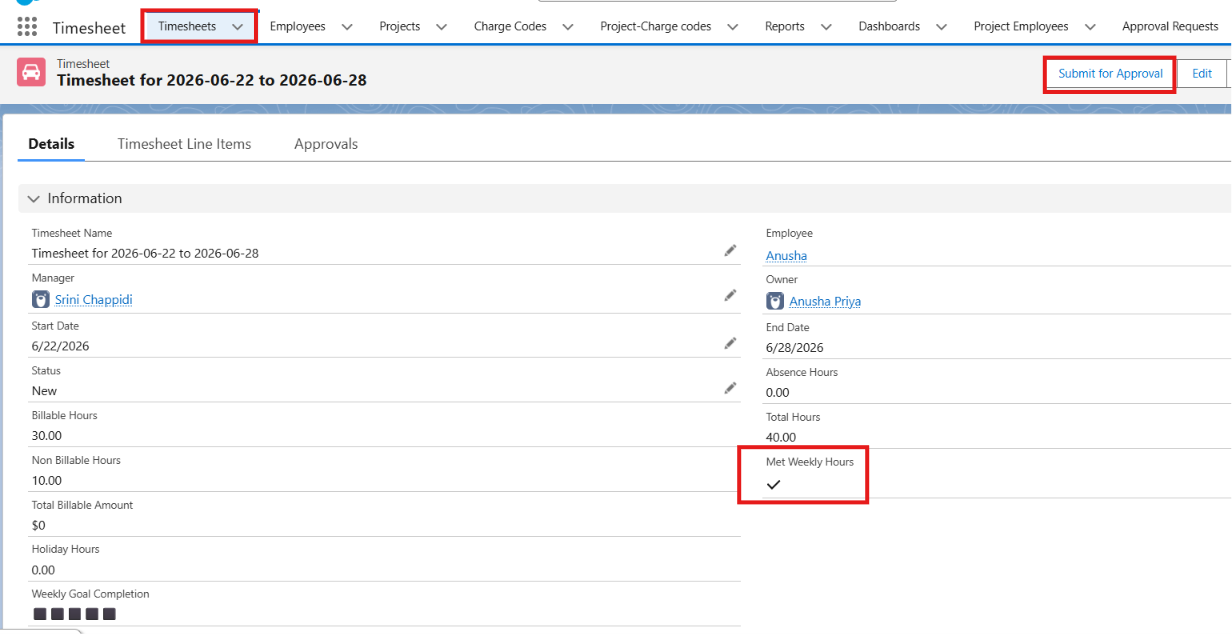Open the Approvals tab

click(326, 144)
